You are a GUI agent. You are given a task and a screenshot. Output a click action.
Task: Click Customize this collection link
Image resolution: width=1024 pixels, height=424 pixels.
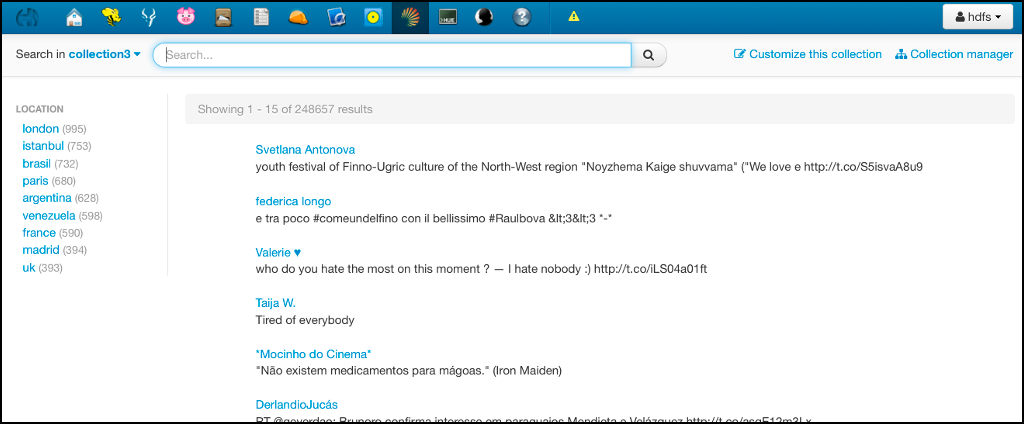click(808, 54)
